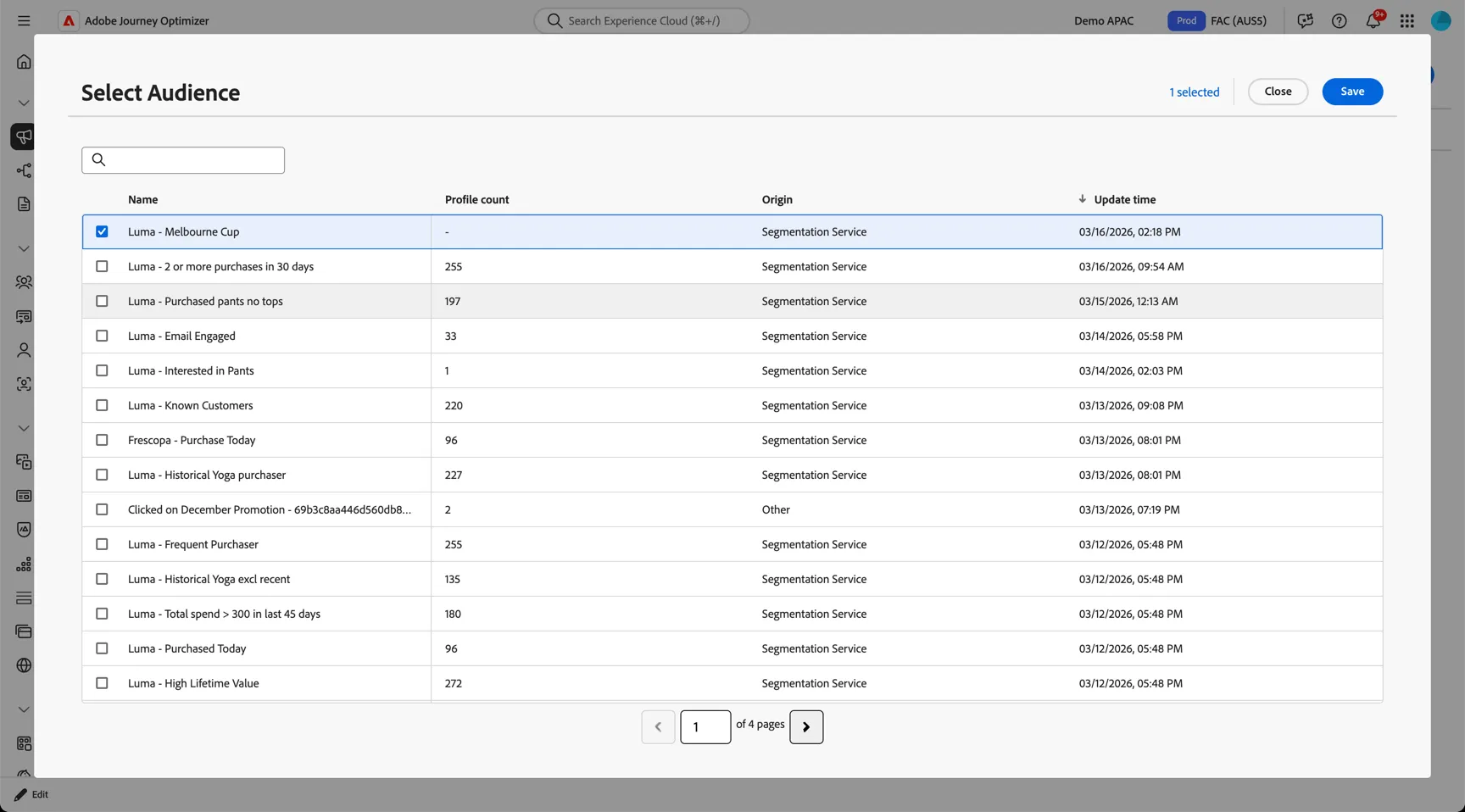The image size is (1465, 812).
Task: Open the Landing pages document icon in sidebar
Action: [x=24, y=204]
